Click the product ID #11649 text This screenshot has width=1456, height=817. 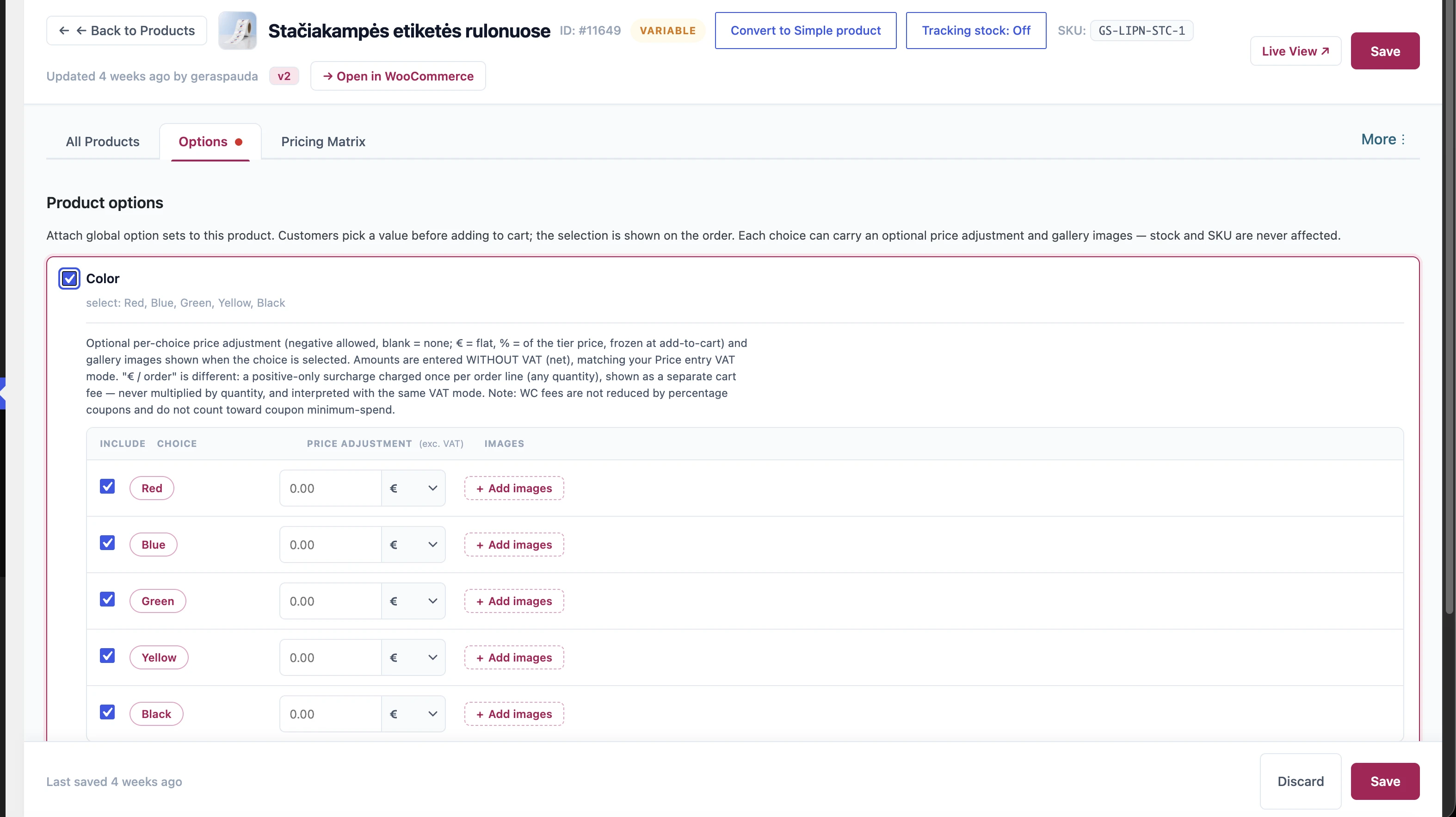[x=590, y=31]
